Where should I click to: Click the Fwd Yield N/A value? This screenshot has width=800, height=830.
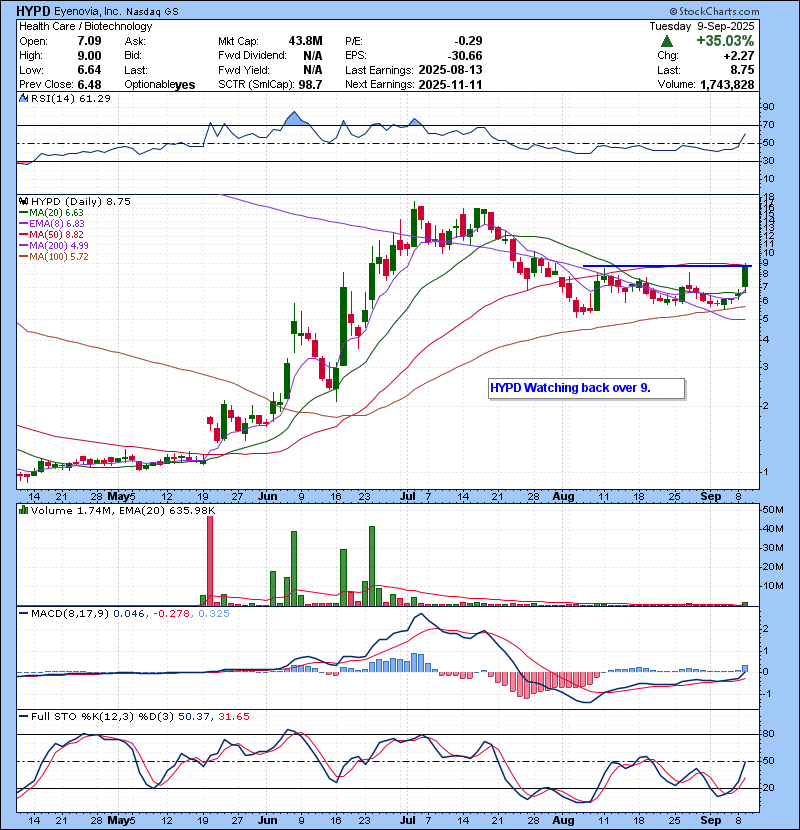[x=313, y=70]
